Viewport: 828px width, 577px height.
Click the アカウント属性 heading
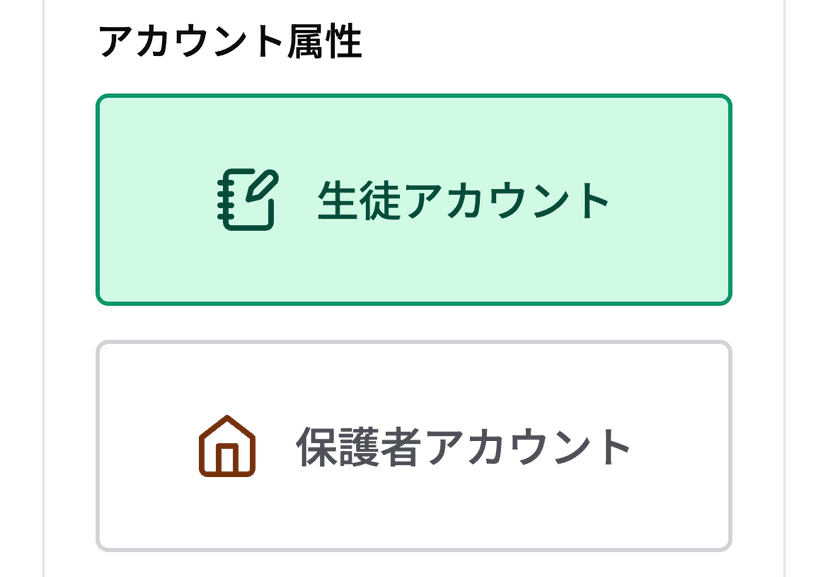(x=230, y=43)
